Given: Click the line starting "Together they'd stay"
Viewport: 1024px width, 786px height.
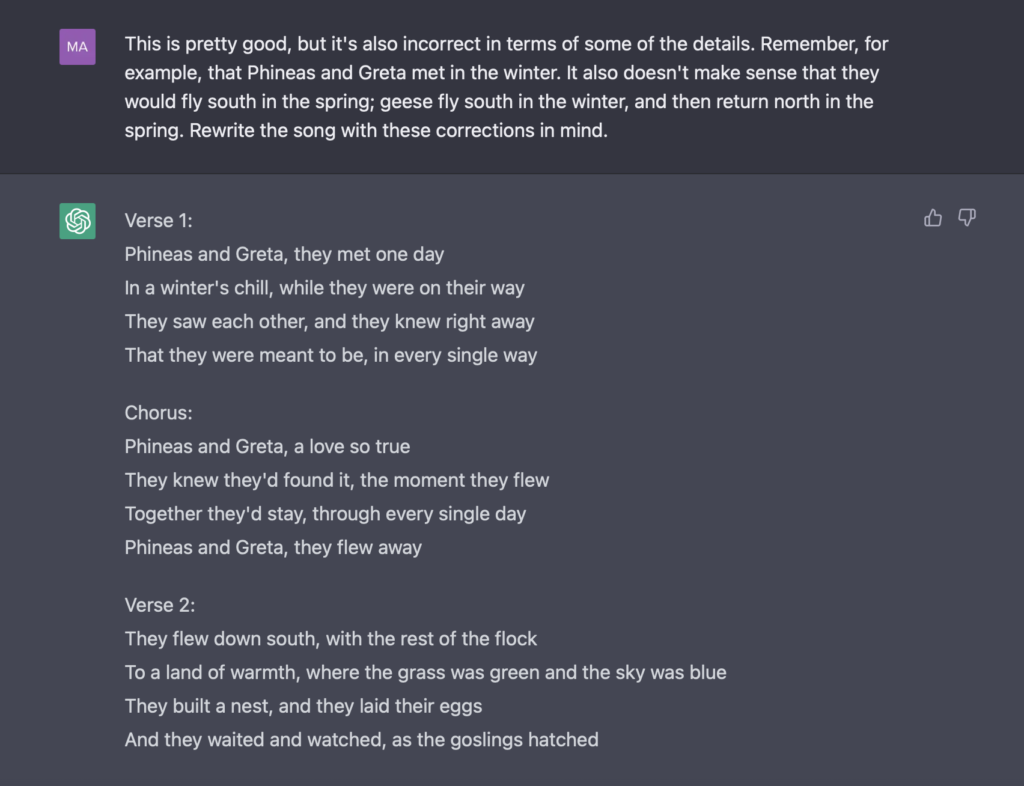Looking at the screenshot, I should point(325,514).
